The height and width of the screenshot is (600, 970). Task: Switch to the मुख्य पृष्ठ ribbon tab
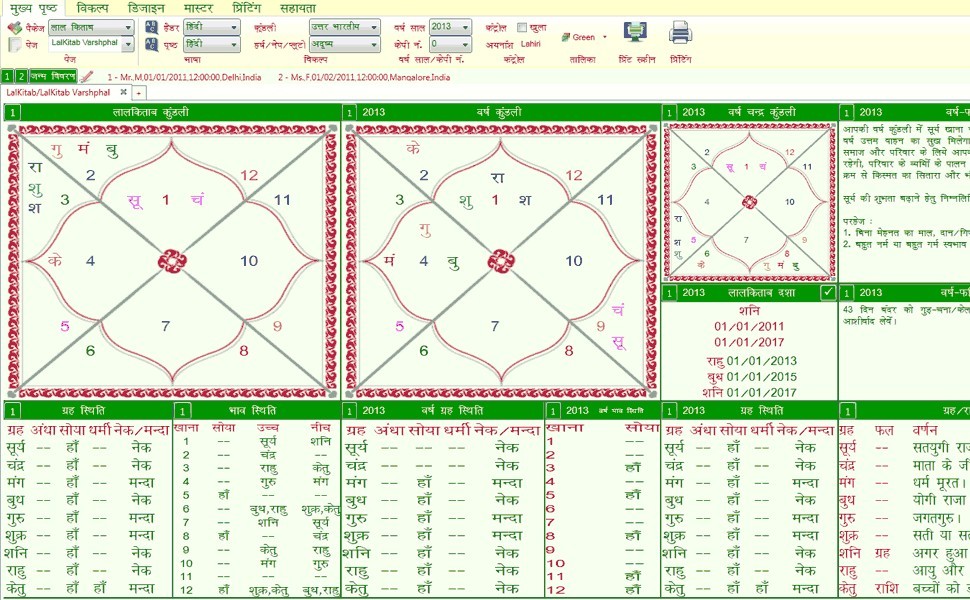coord(33,8)
